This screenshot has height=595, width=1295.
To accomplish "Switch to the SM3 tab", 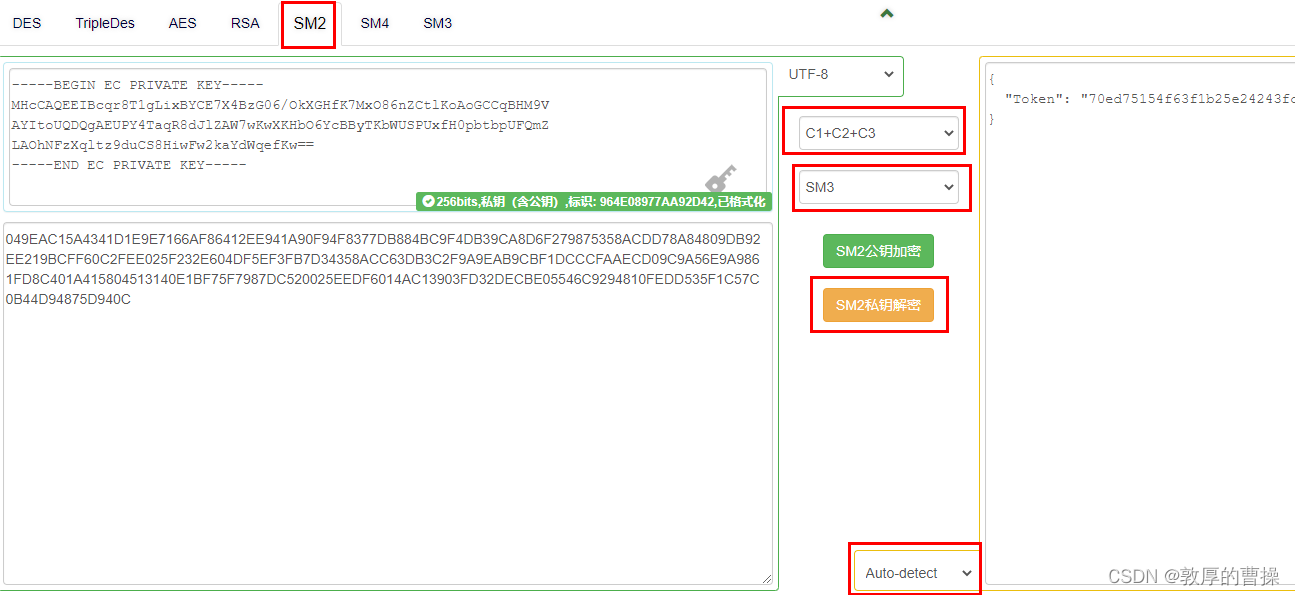I will [x=437, y=22].
